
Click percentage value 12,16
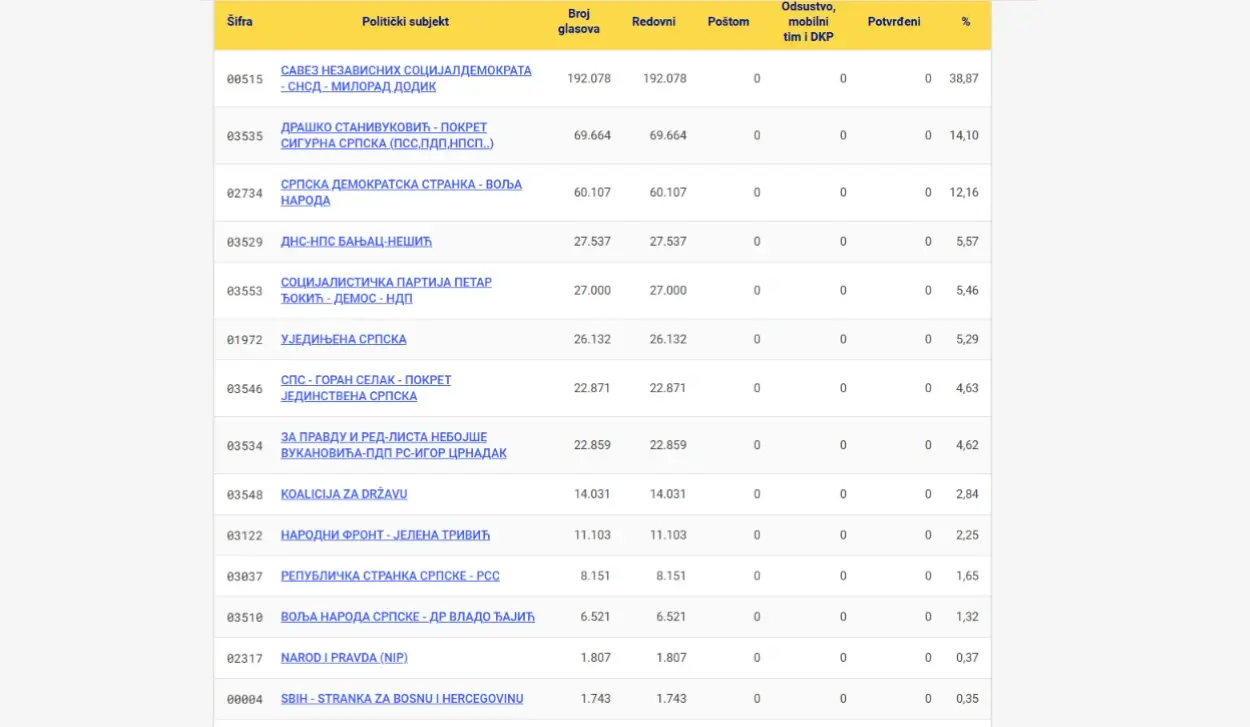coord(964,192)
